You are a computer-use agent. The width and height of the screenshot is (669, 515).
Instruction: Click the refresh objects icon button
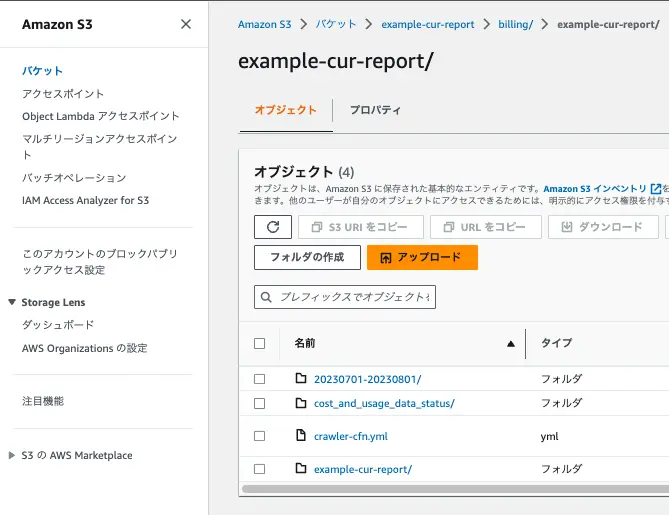click(x=272, y=227)
